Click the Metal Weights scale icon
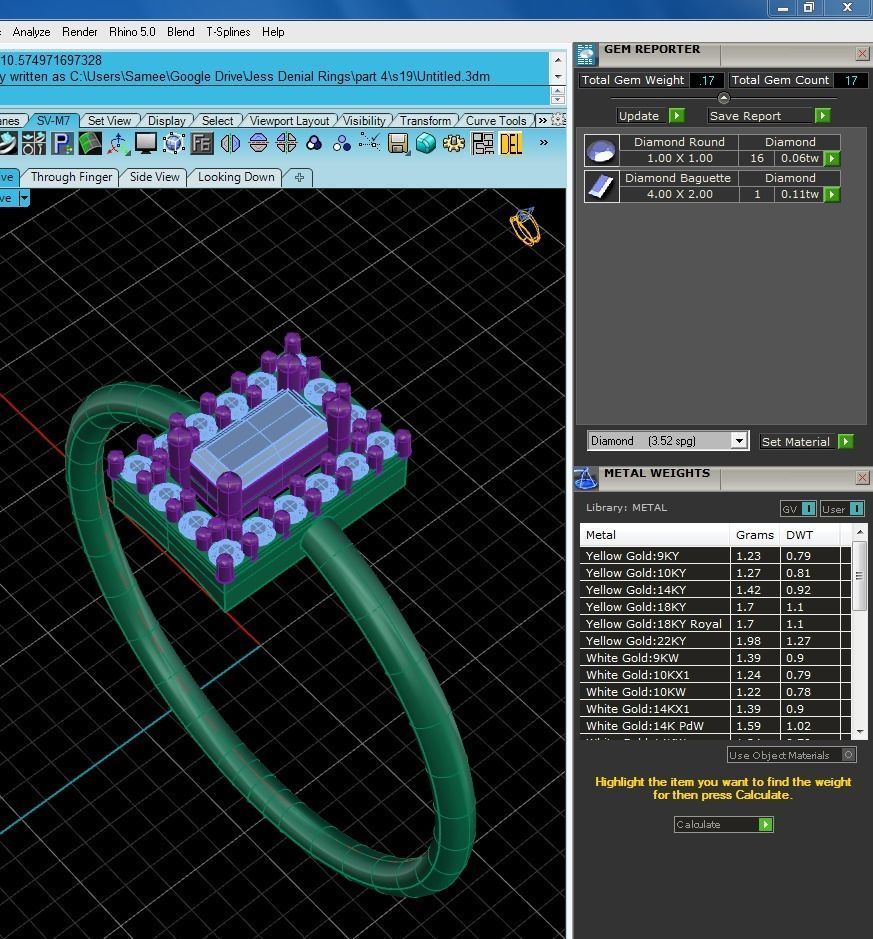 [x=586, y=478]
